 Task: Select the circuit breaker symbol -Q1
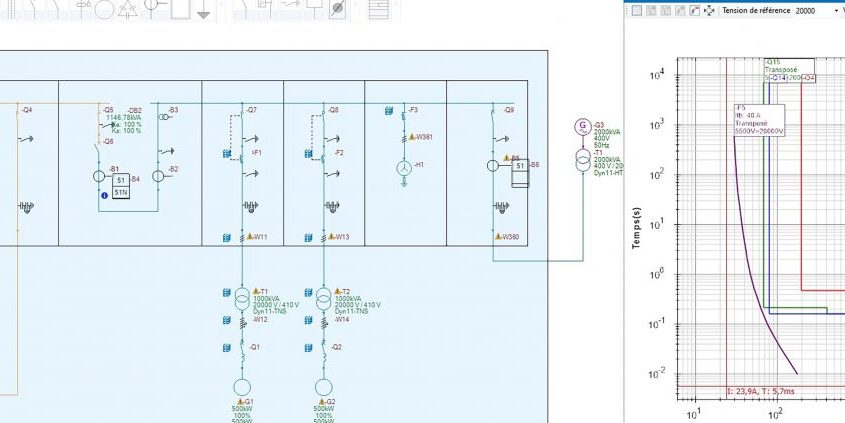(x=242, y=353)
